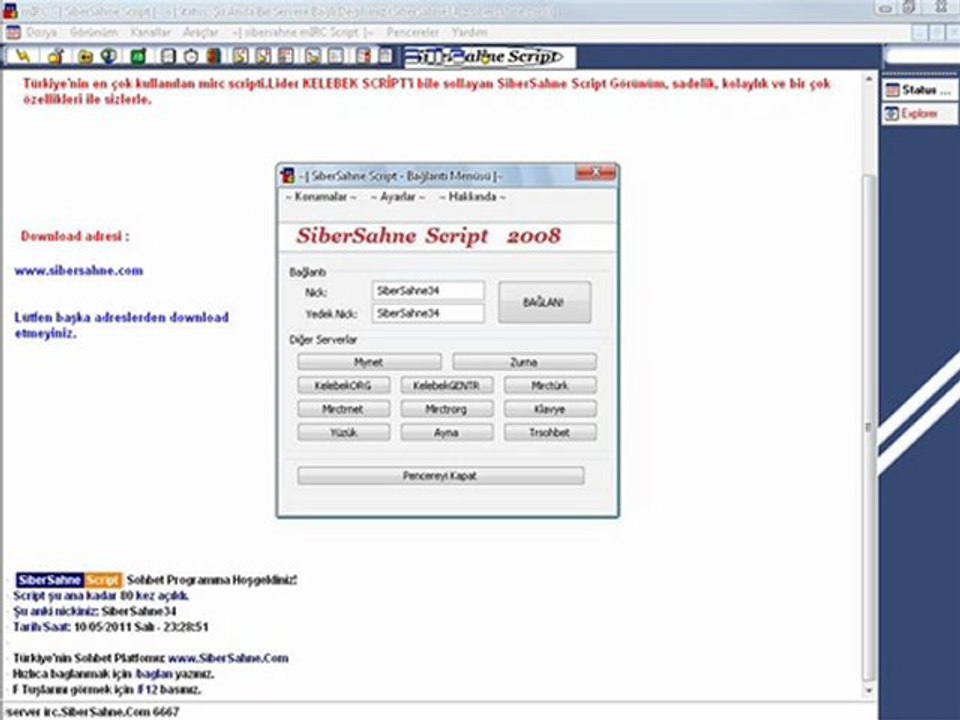Click the clock timer toolbar icon
The width and height of the screenshot is (960, 720).
tap(191, 56)
